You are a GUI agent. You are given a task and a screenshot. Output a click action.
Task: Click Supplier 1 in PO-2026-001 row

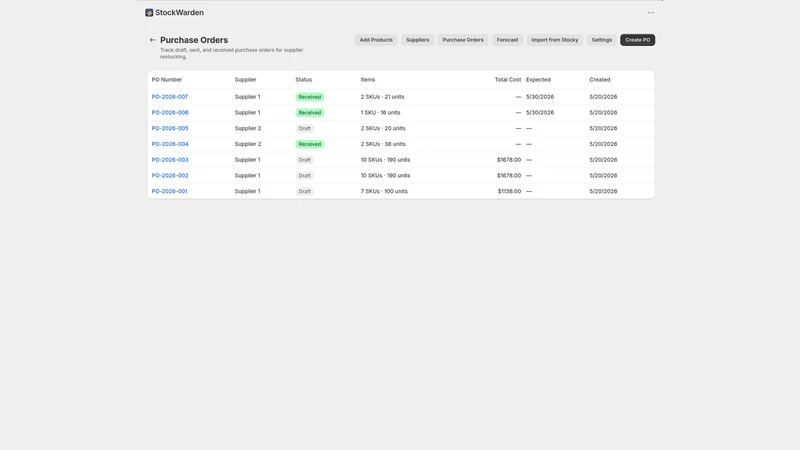point(247,191)
